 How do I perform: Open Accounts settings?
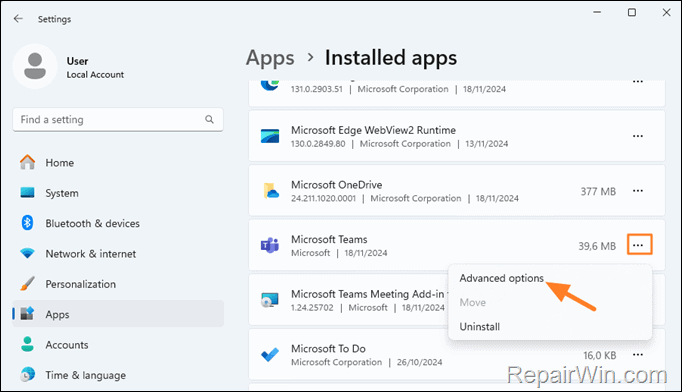click(x=118, y=345)
